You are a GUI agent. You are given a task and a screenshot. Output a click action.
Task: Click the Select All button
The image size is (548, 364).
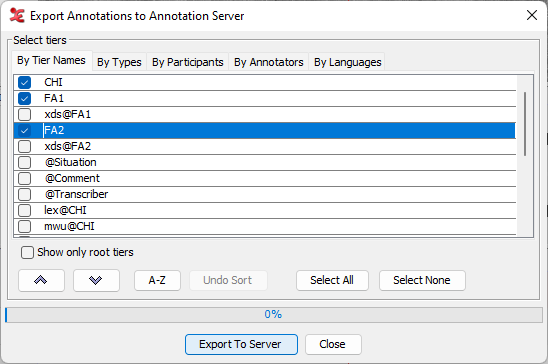[x=332, y=280]
